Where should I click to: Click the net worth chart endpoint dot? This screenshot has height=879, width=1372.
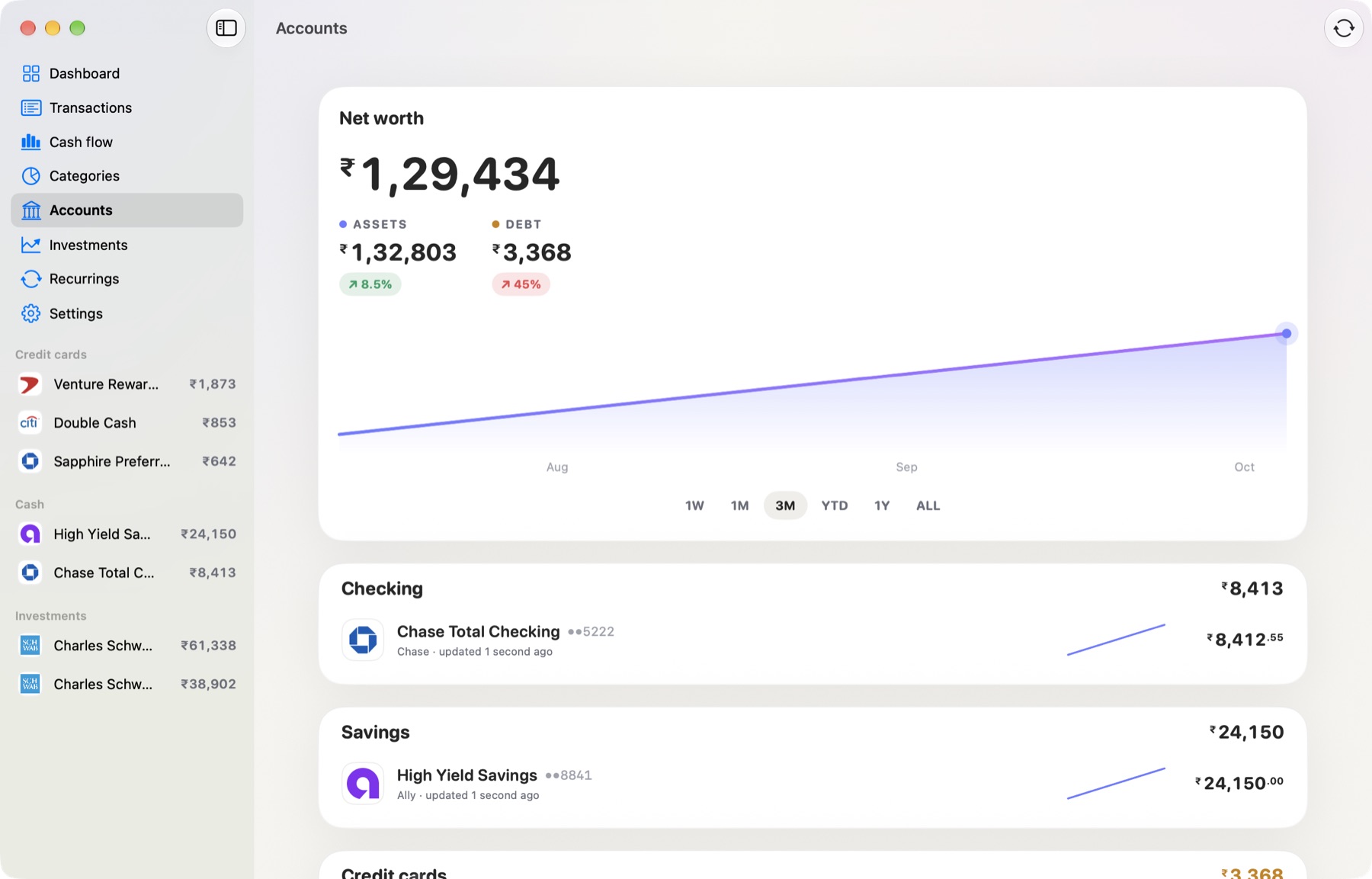[x=1287, y=333]
